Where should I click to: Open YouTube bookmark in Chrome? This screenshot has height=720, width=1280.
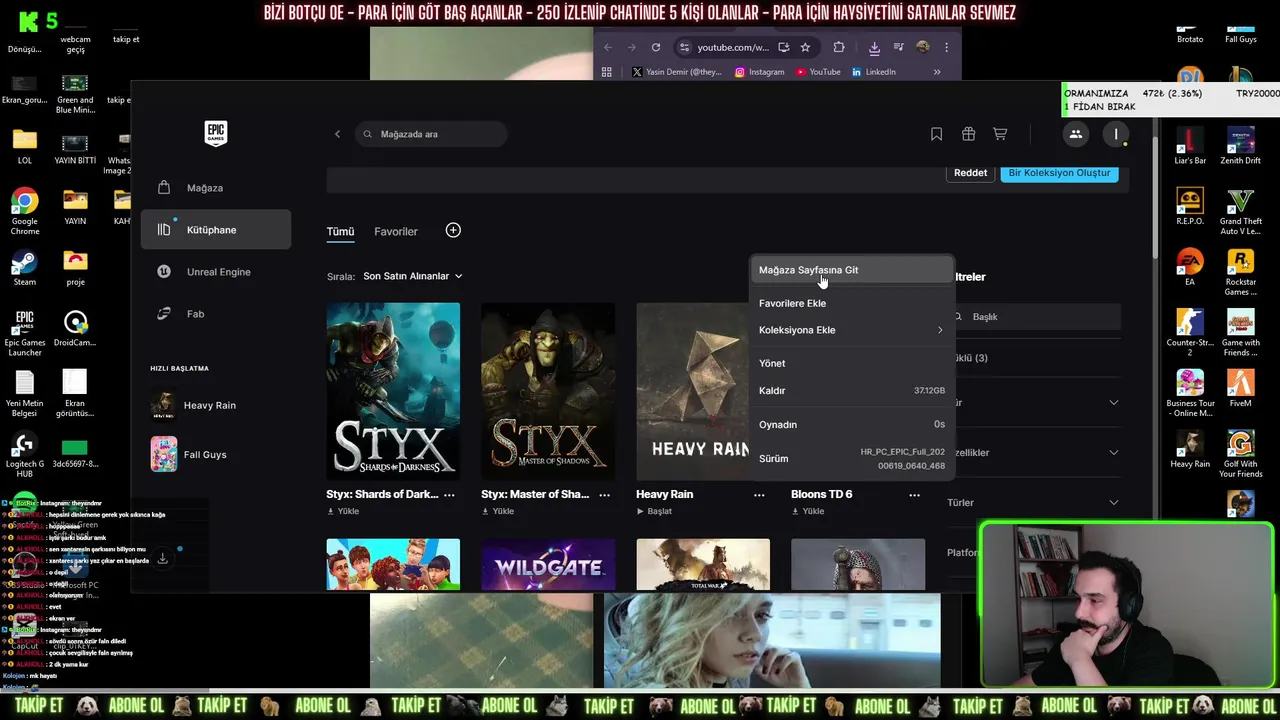click(x=817, y=72)
